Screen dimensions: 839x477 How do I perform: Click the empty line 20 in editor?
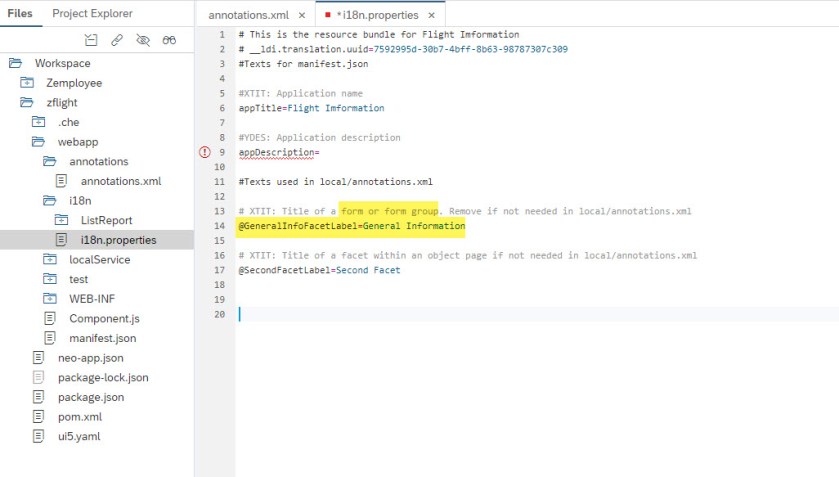click(x=500, y=314)
